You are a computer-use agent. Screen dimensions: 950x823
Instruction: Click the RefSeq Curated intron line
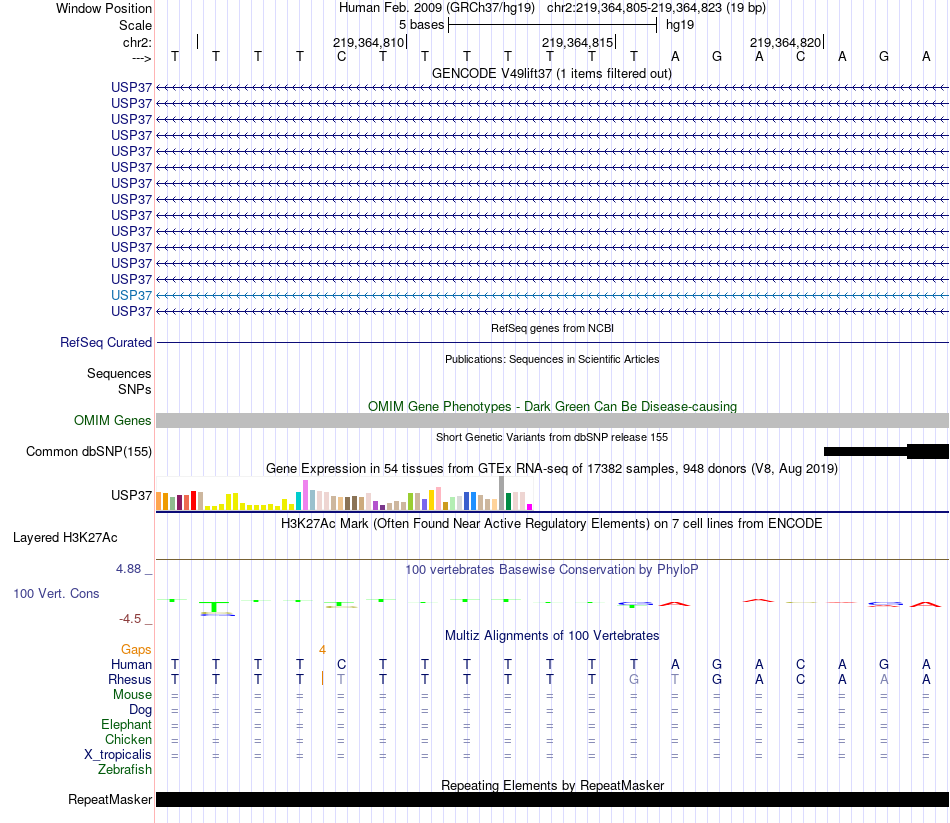pyautogui.click(x=552, y=342)
